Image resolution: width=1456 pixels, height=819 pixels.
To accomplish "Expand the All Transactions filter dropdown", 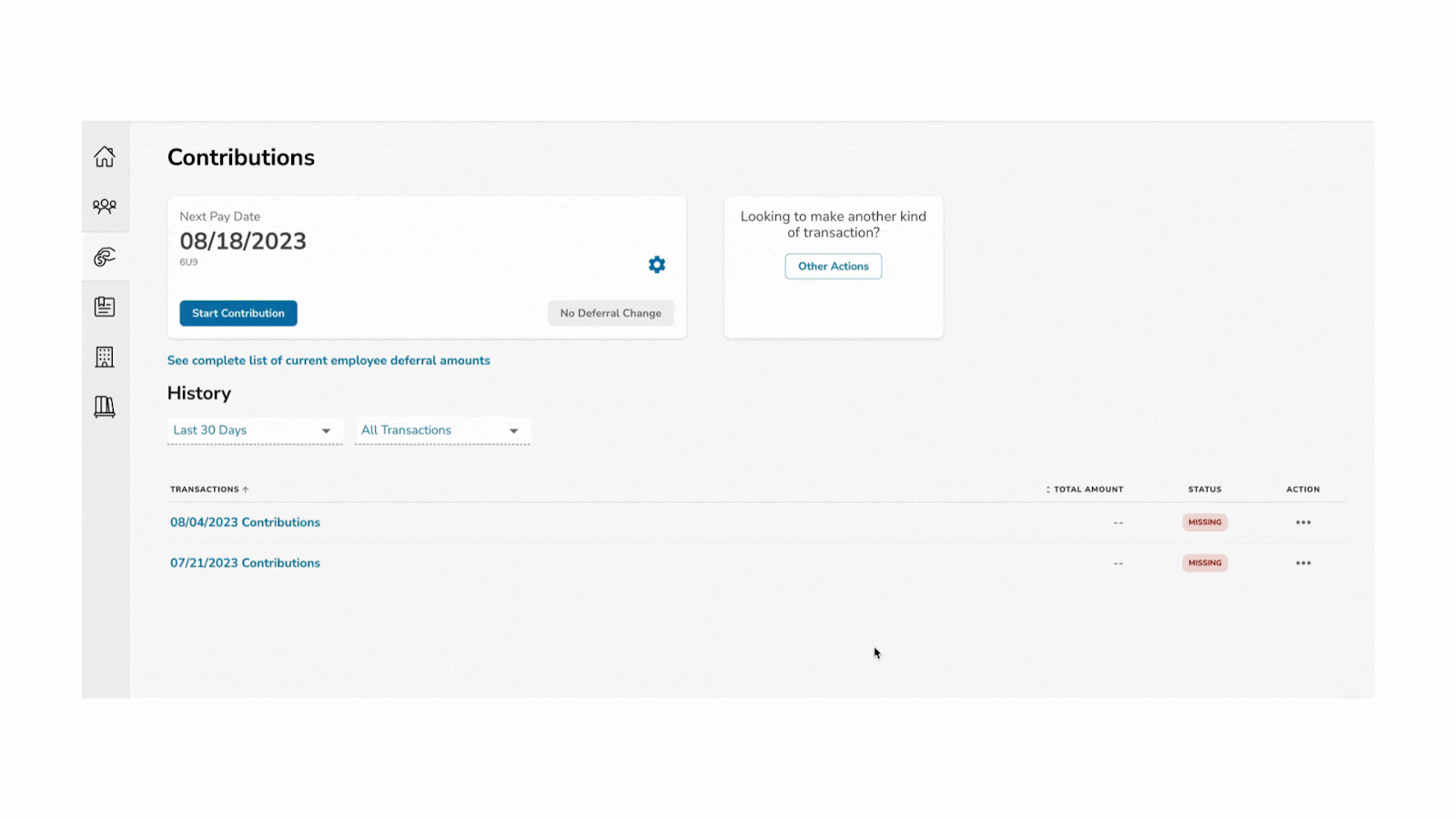I will (x=441, y=430).
